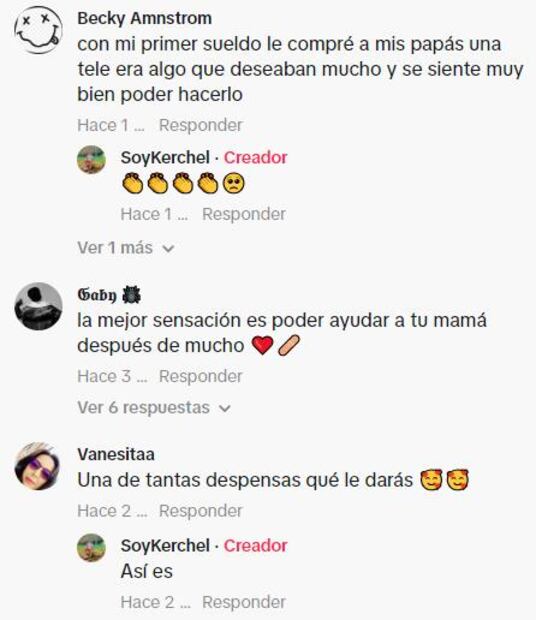Open Vanesitaa username link
536x620 pixels.
pos(116,454)
